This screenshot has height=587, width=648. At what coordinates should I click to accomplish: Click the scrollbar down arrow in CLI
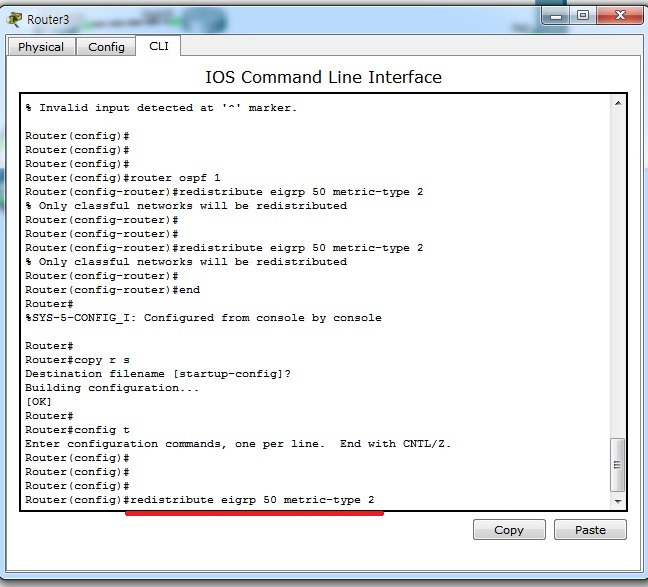[618, 501]
